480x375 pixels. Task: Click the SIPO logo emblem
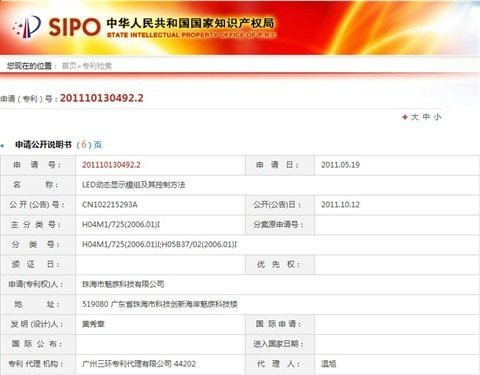[27, 27]
